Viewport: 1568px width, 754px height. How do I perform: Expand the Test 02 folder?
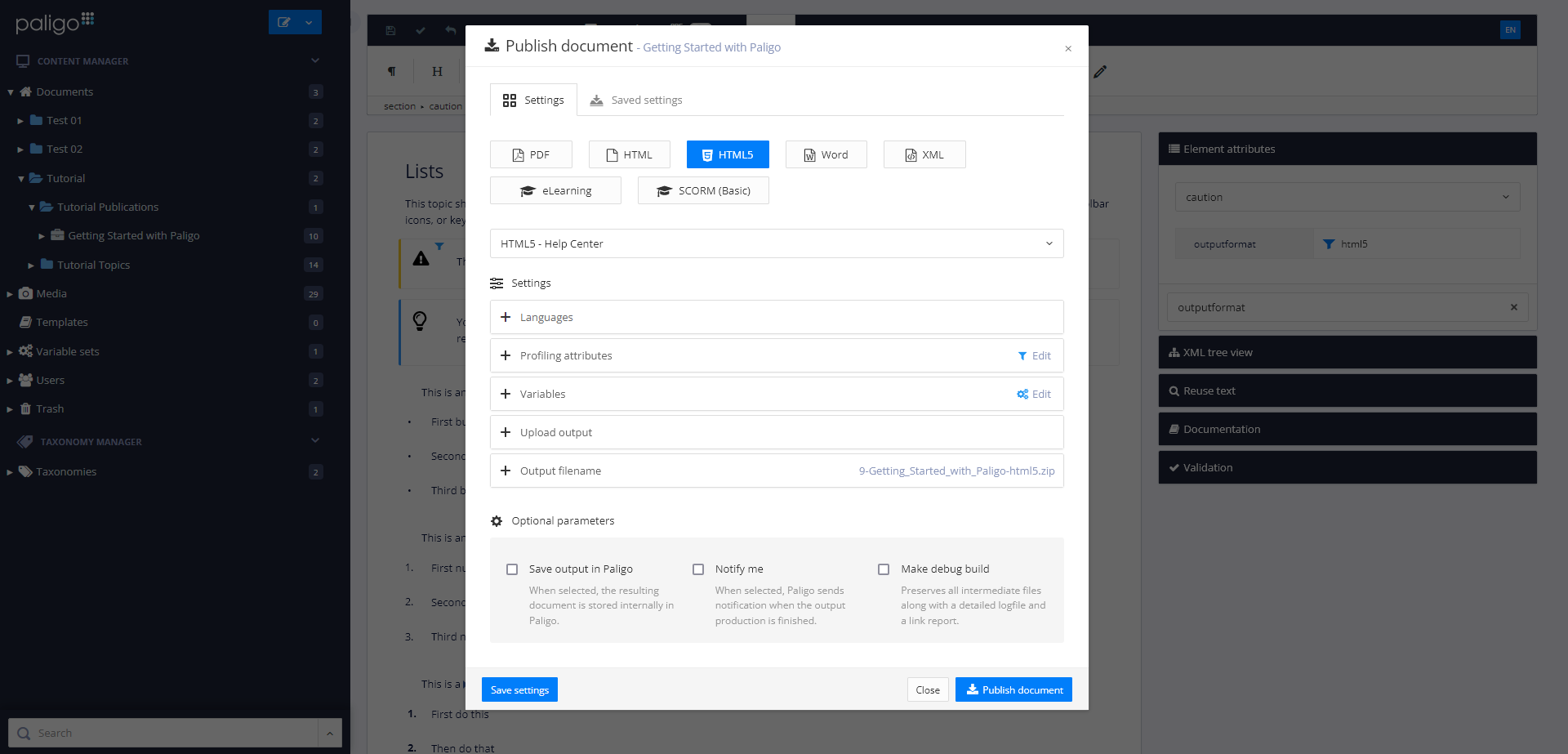pyautogui.click(x=20, y=149)
